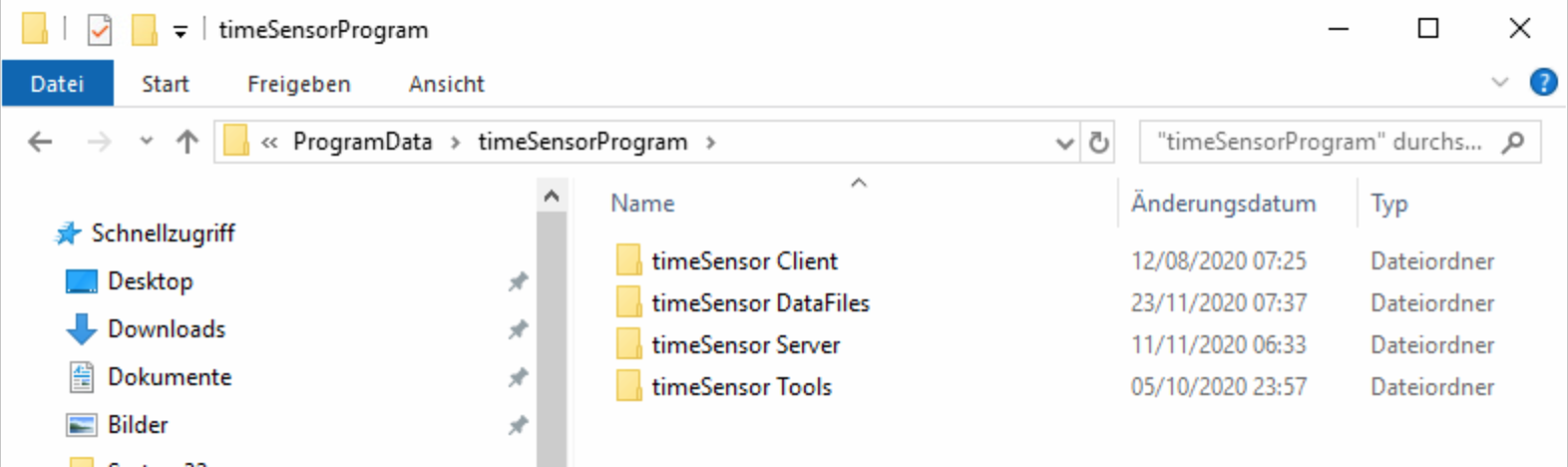Toggle the pin next to Dokumente

518,377
